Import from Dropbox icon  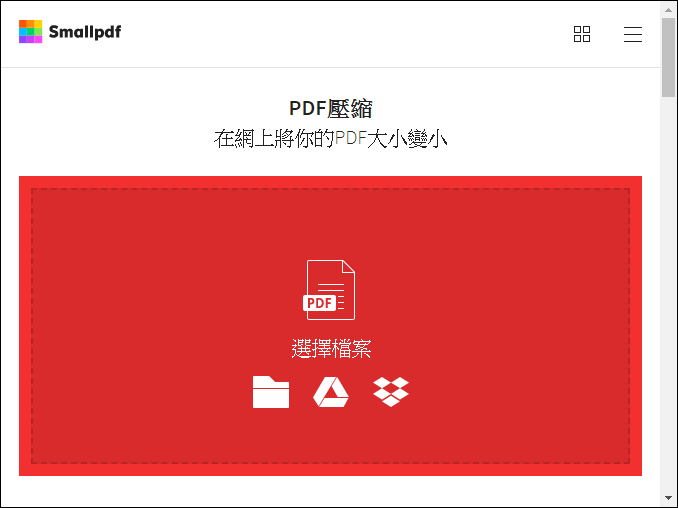click(391, 392)
